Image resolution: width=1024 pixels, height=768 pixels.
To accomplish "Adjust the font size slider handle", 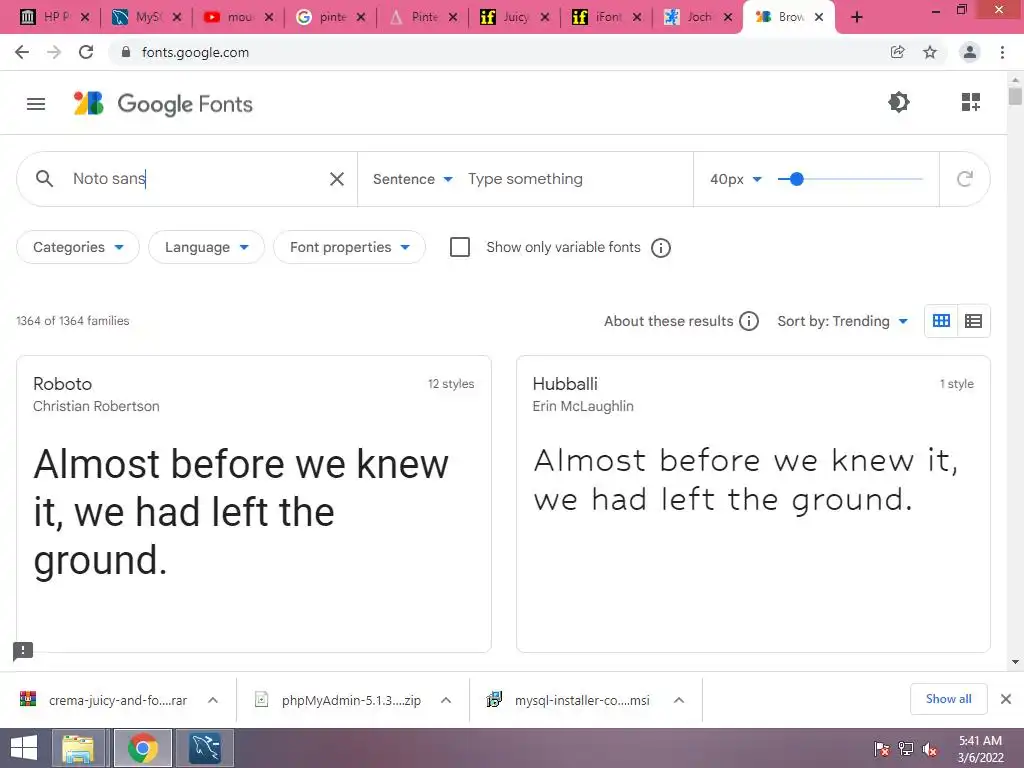I will click(x=796, y=179).
